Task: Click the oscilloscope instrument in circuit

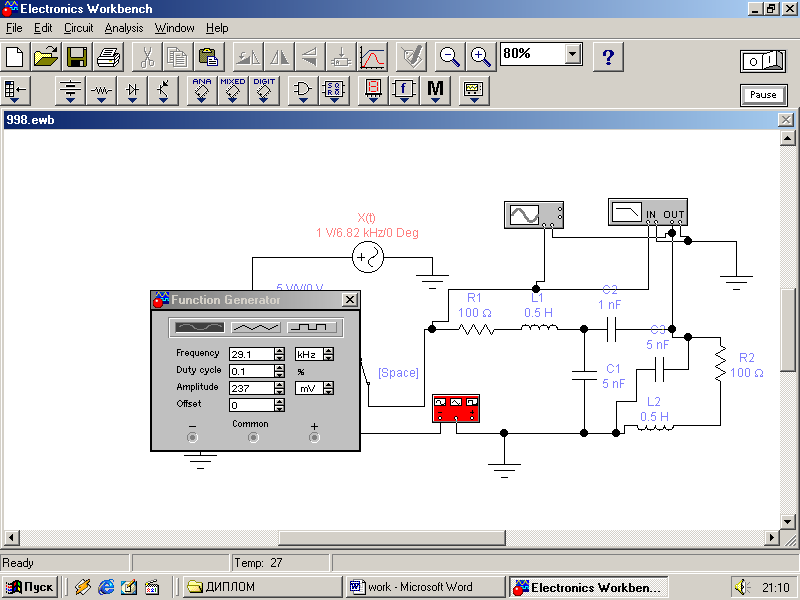Action: click(534, 215)
